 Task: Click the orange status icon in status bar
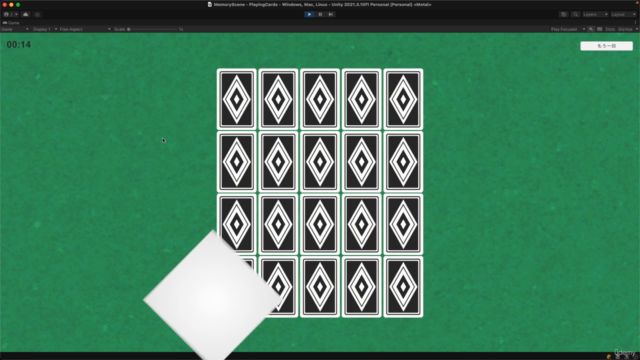tap(609, 356)
